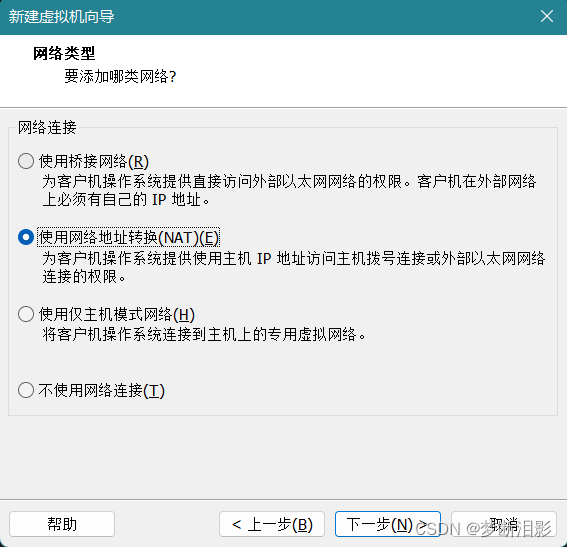This screenshot has height=547, width=567.
Task: Proceed with the 下一步(N) button
Action: [388, 524]
